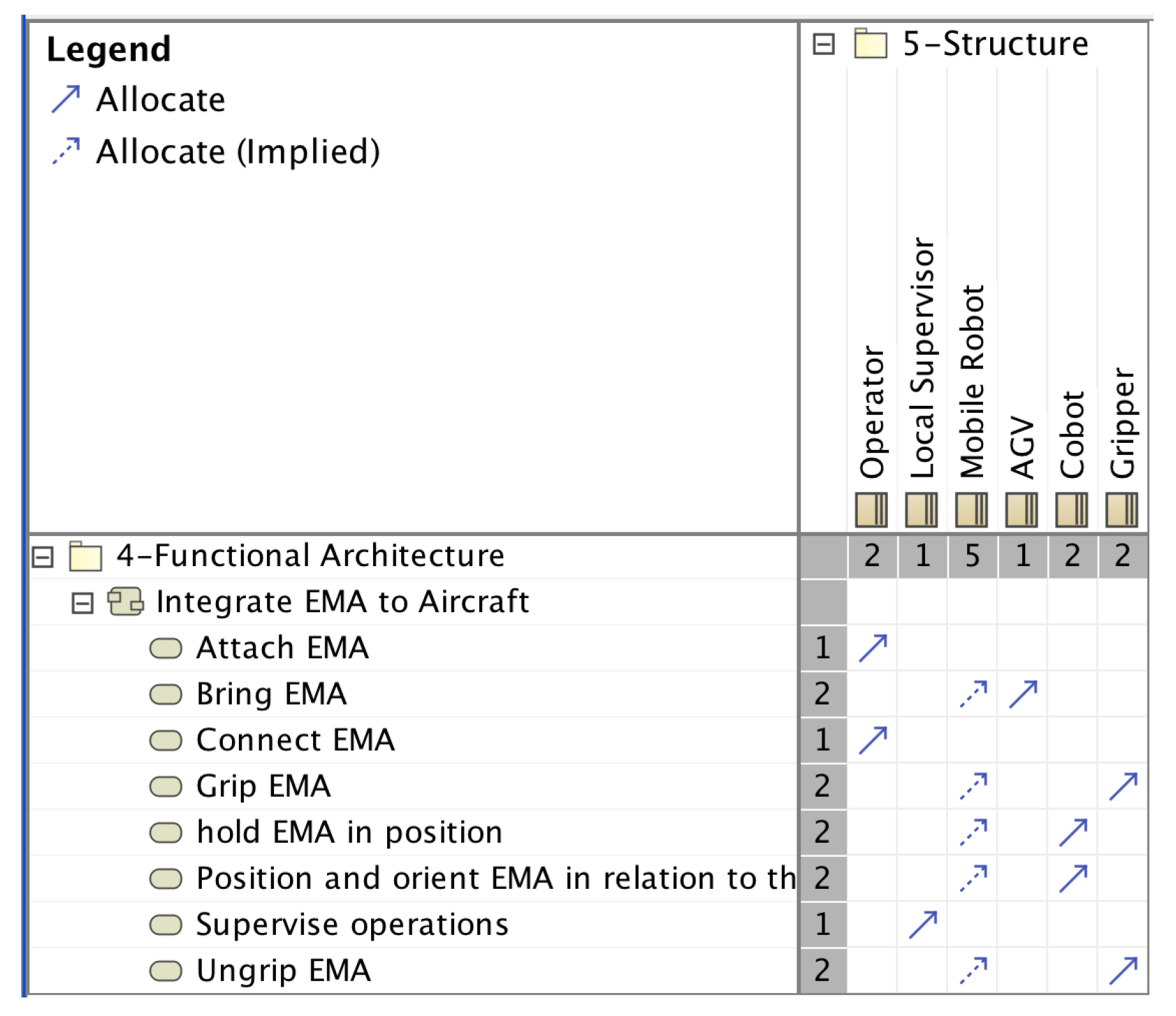
Task: Click the Local Supervisor block icon
Action: 921,510
